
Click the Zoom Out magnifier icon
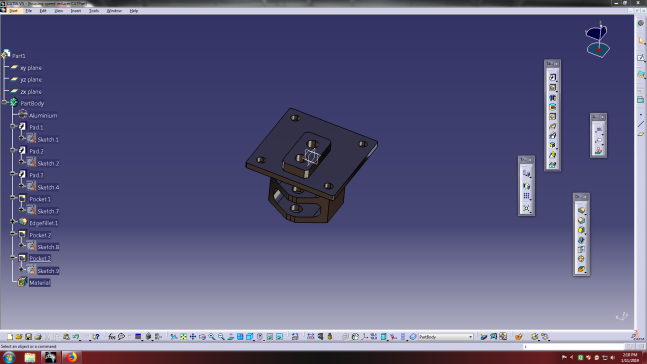tap(221, 337)
